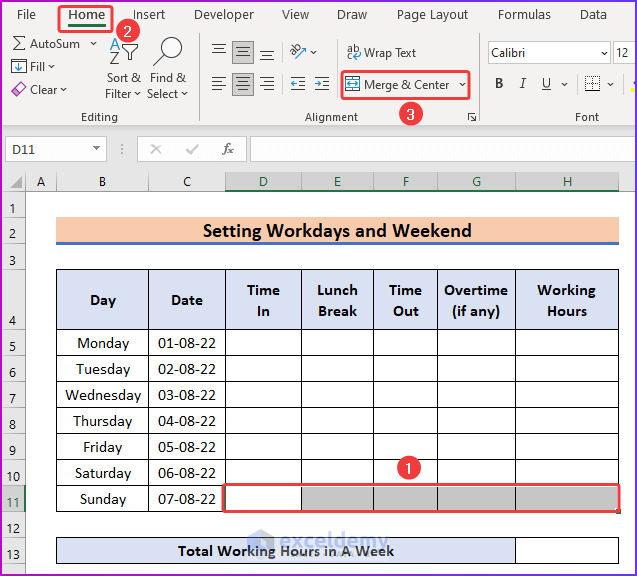Open Find & Select magnifier tool
The width and height of the screenshot is (637, 576).
167,68
